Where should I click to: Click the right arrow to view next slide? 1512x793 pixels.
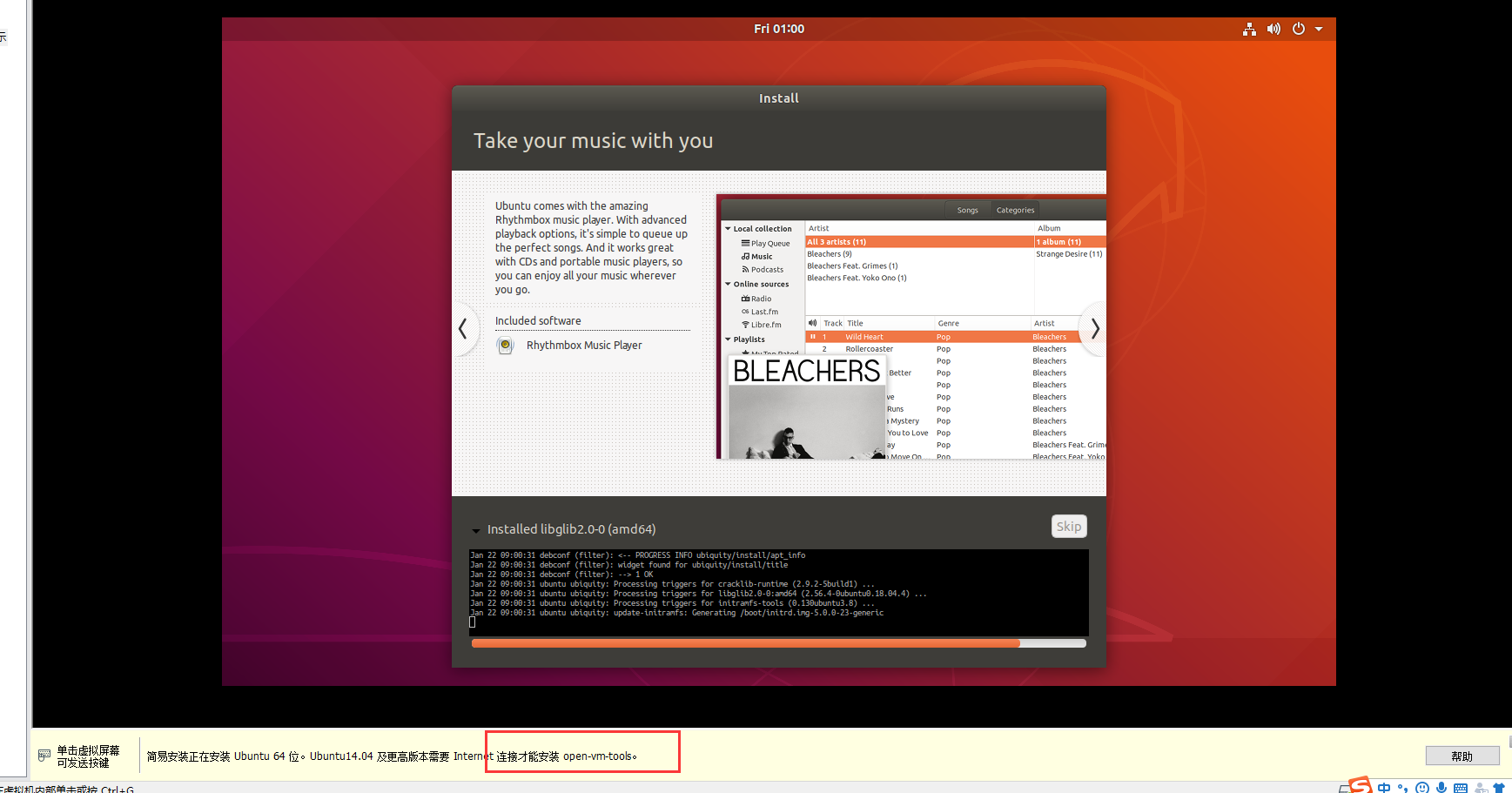[x=1094, y=329]
